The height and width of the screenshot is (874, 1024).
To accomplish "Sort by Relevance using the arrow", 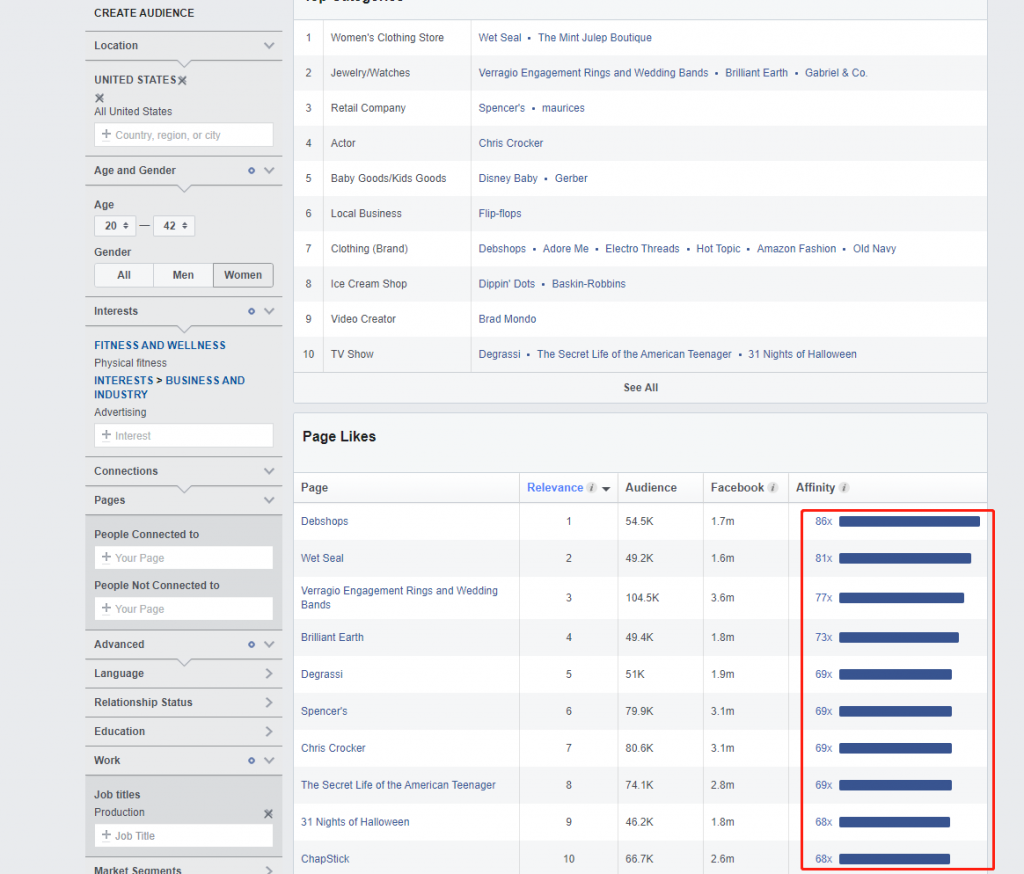I will coord(606,489).
